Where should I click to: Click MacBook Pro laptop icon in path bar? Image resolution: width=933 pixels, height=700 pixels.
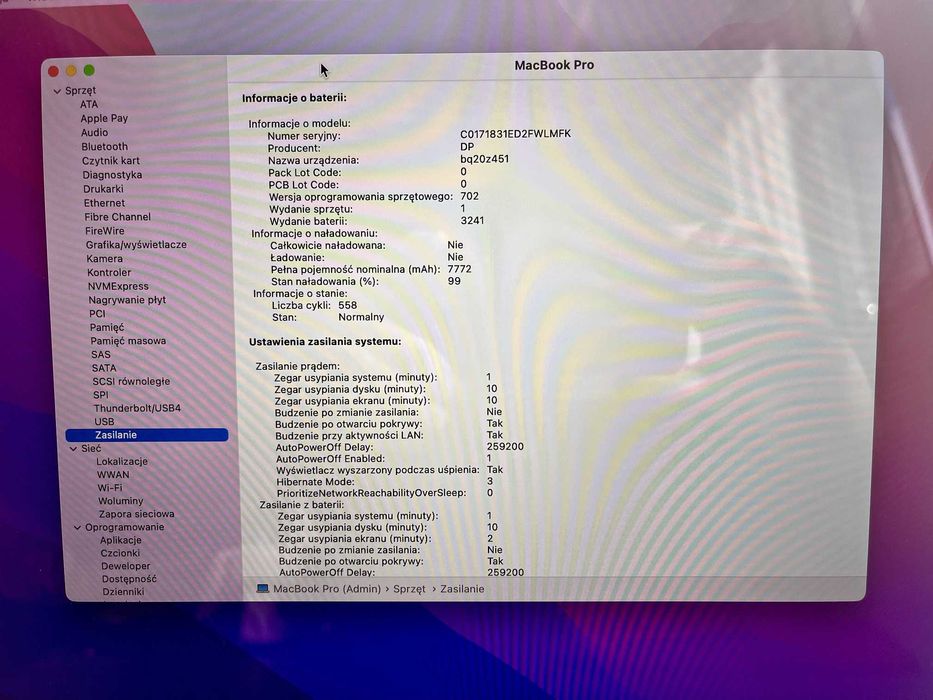coord(262,589)
